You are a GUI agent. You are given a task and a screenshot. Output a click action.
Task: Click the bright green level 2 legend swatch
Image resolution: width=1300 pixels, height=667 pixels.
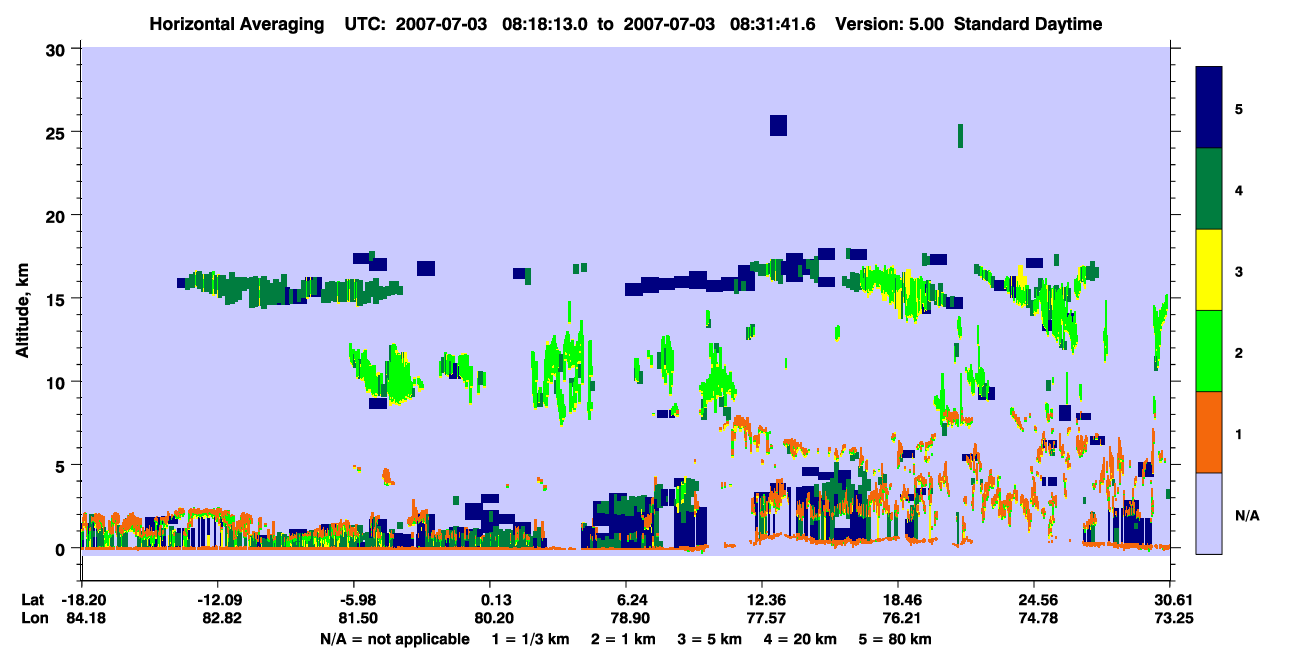point(1209,351)
